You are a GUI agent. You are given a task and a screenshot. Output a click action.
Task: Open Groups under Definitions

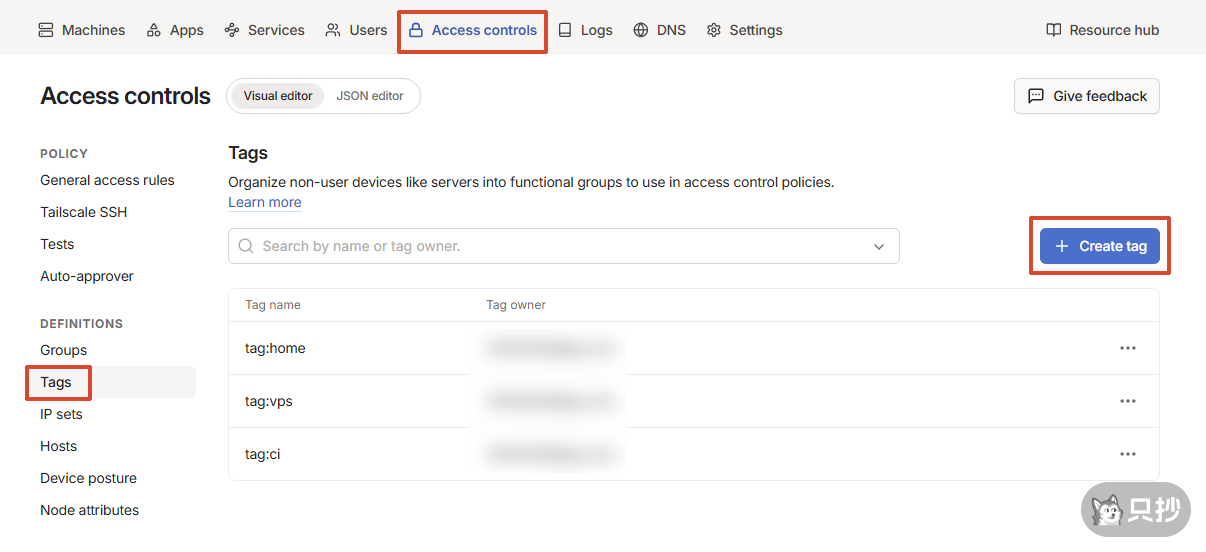coord(64,350)
